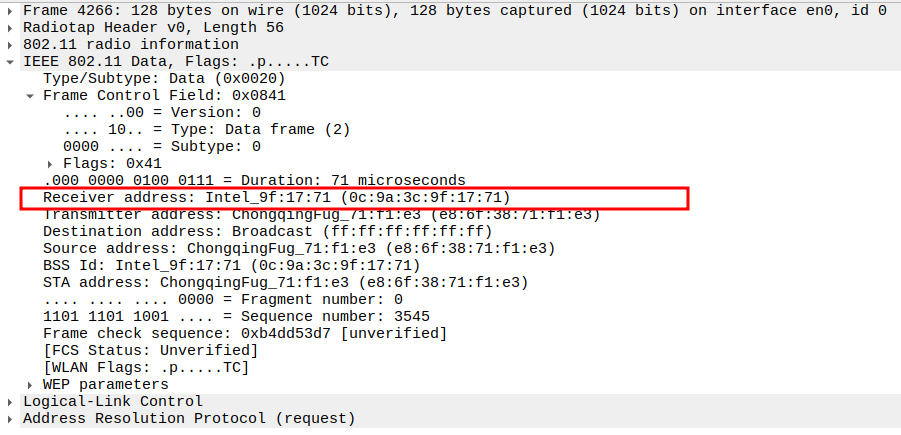Expand the Frame 4266 details row

(x=11, y=11)
